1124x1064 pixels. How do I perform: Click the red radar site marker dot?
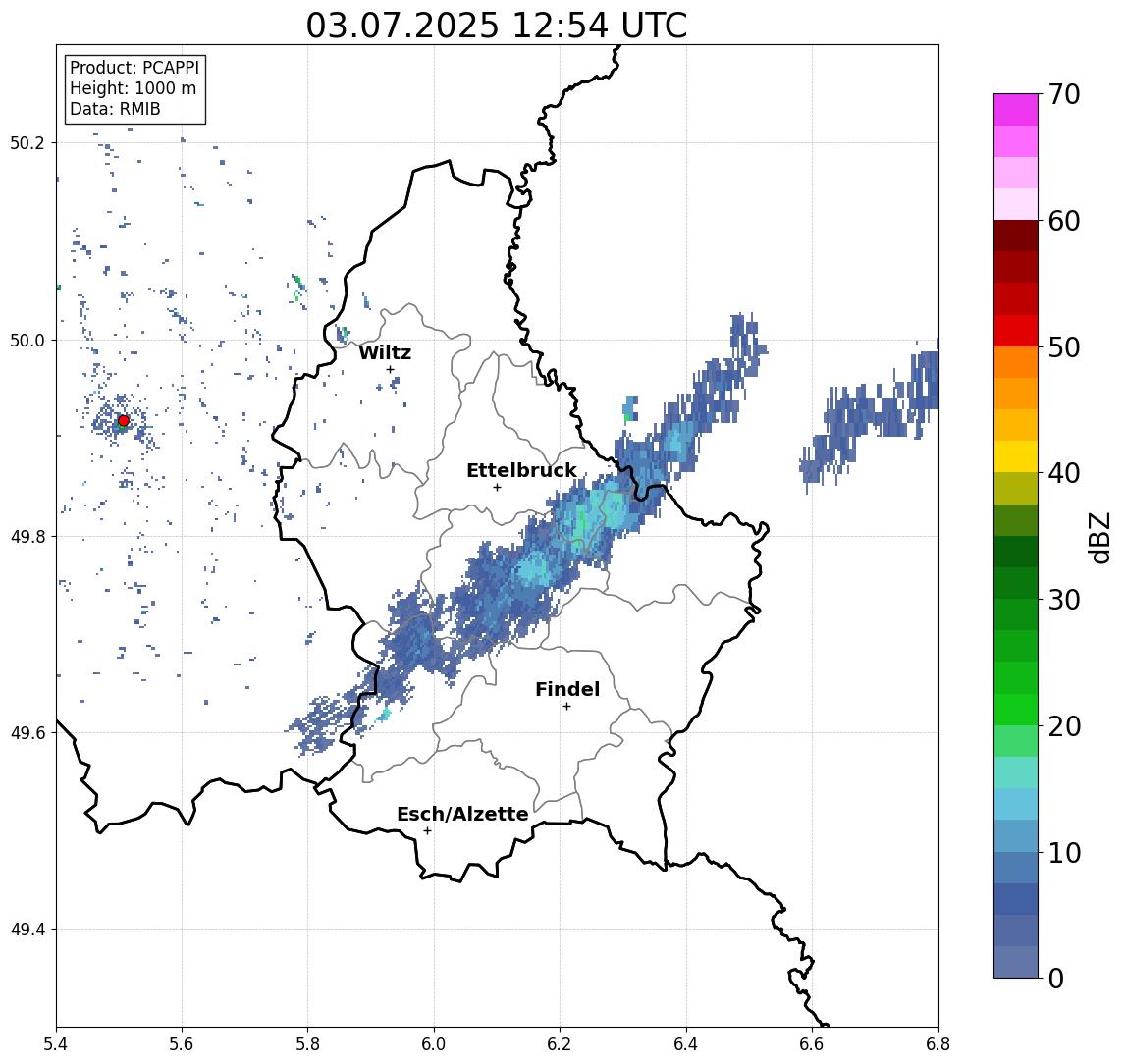tap(124, 421)
